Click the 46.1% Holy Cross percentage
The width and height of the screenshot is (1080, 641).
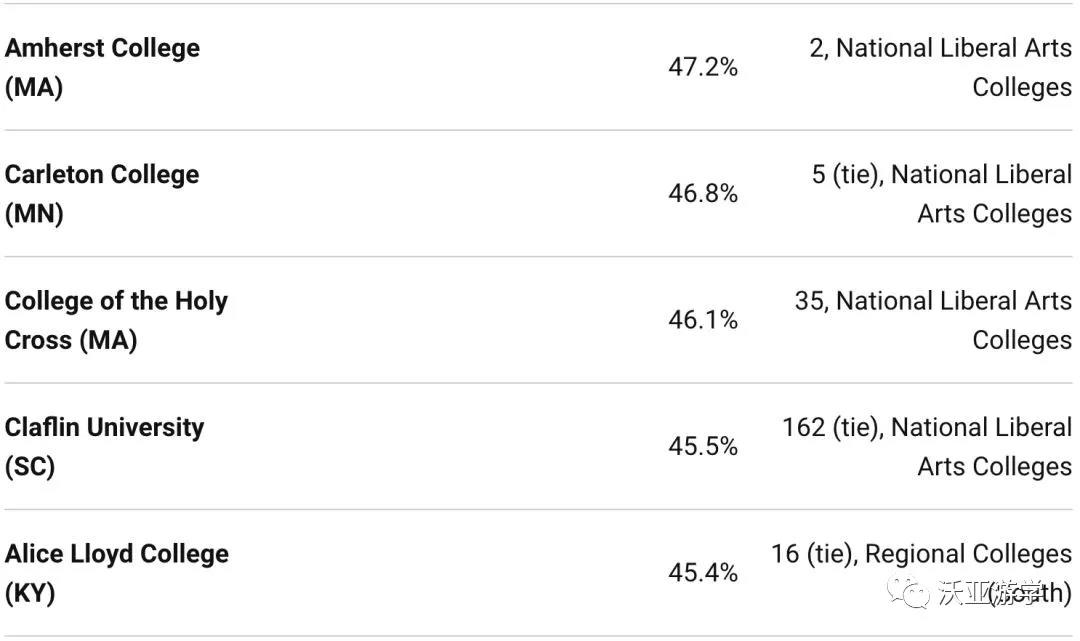(703, 320)
